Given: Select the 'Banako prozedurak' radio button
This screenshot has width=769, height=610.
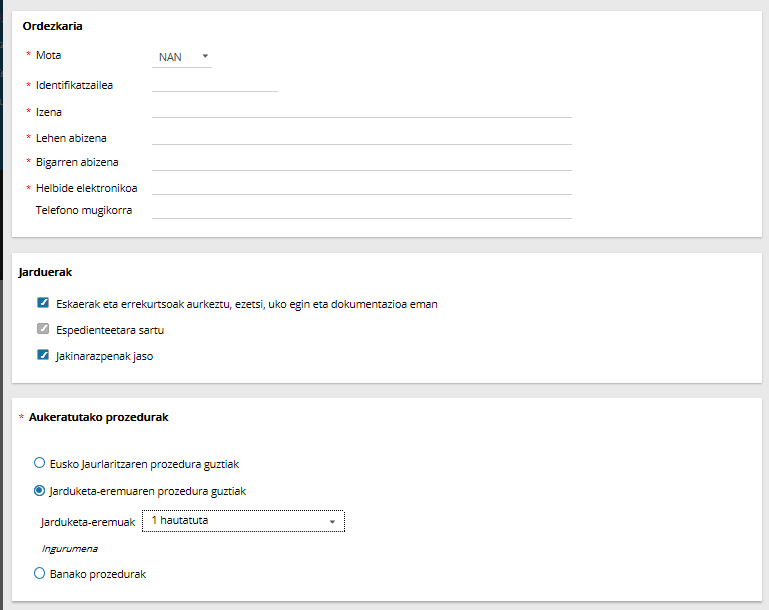Looking at the screenshot, I should point(40,574).
